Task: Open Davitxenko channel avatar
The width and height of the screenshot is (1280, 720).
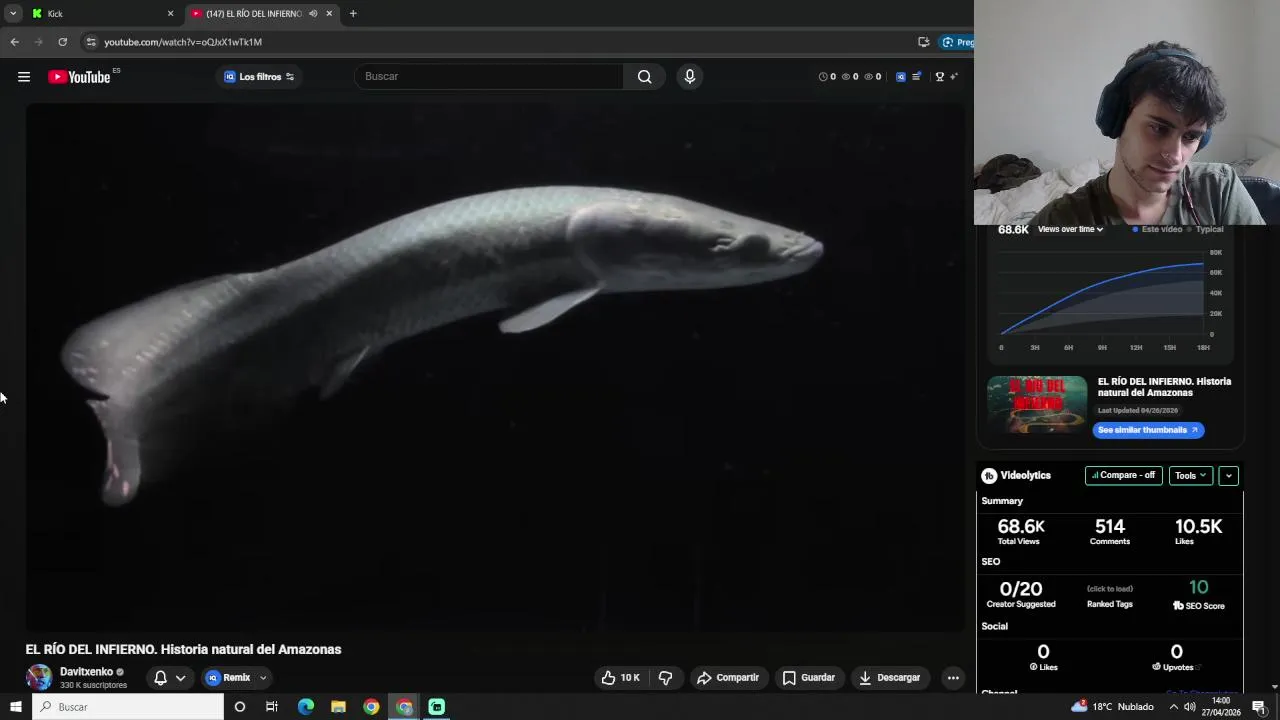Action: pyautogui.click(x=39, y=677)
